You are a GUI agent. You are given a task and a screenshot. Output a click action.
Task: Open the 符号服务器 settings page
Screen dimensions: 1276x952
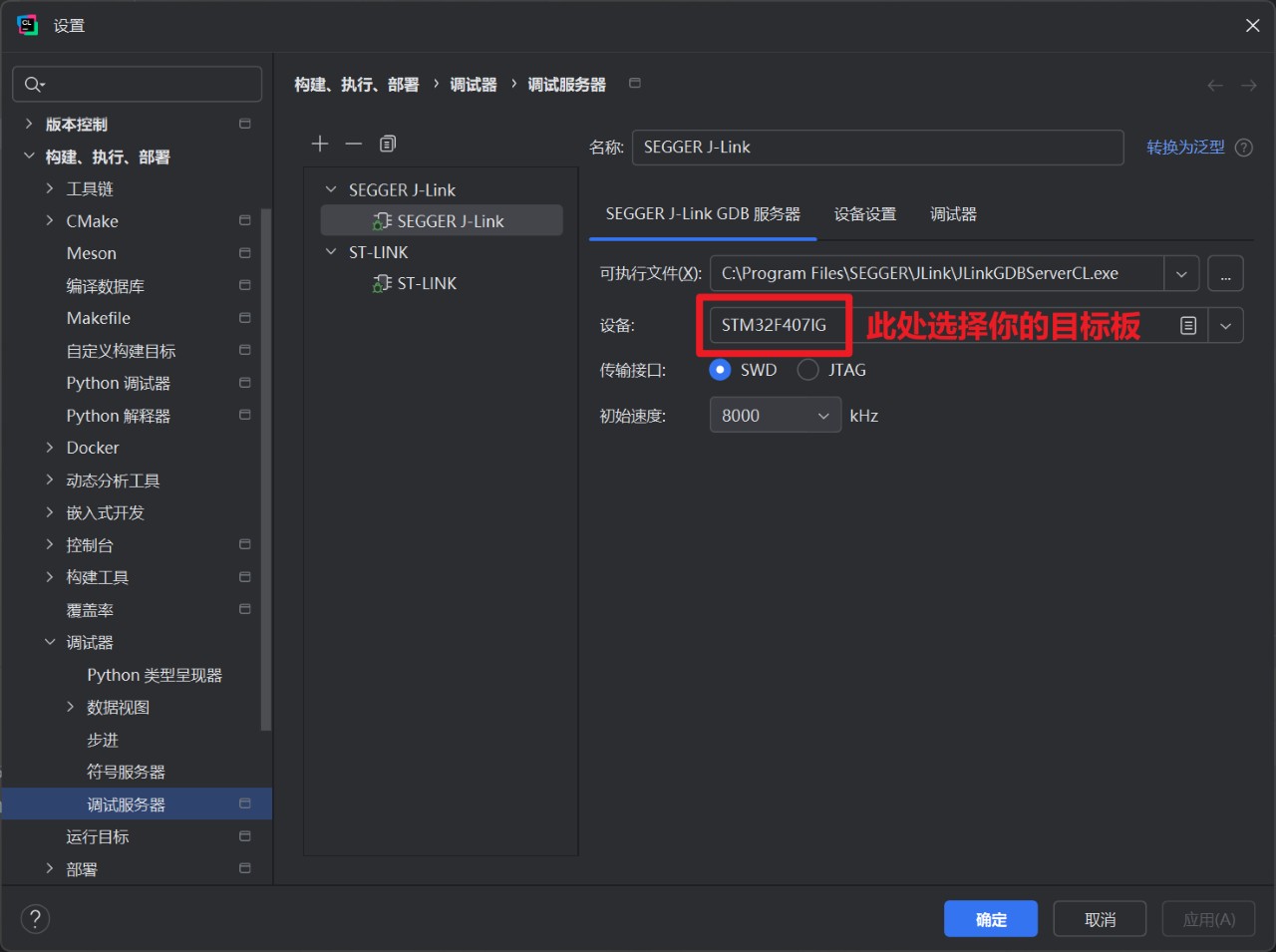126,772
